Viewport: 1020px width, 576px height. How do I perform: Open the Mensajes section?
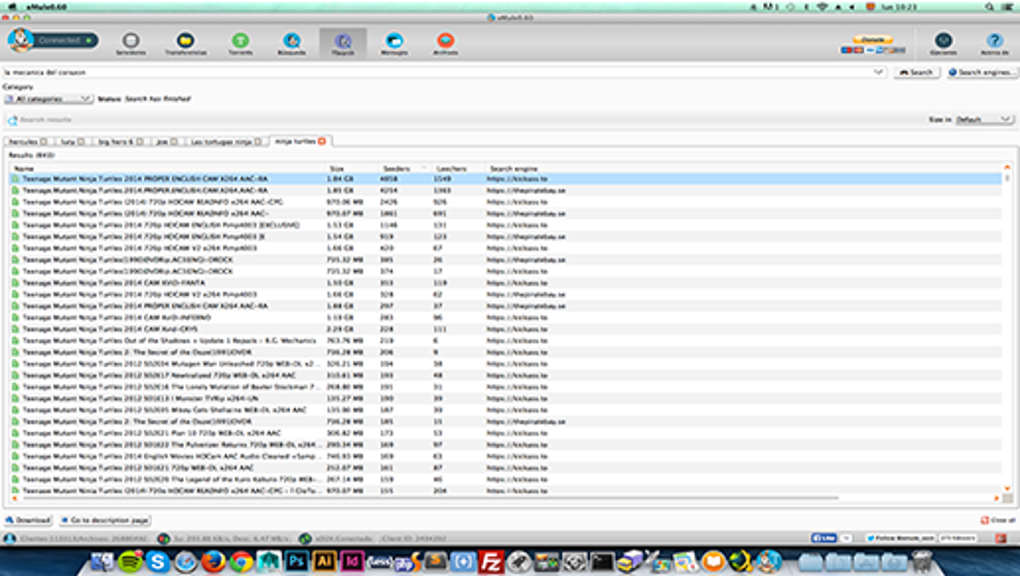394,44
